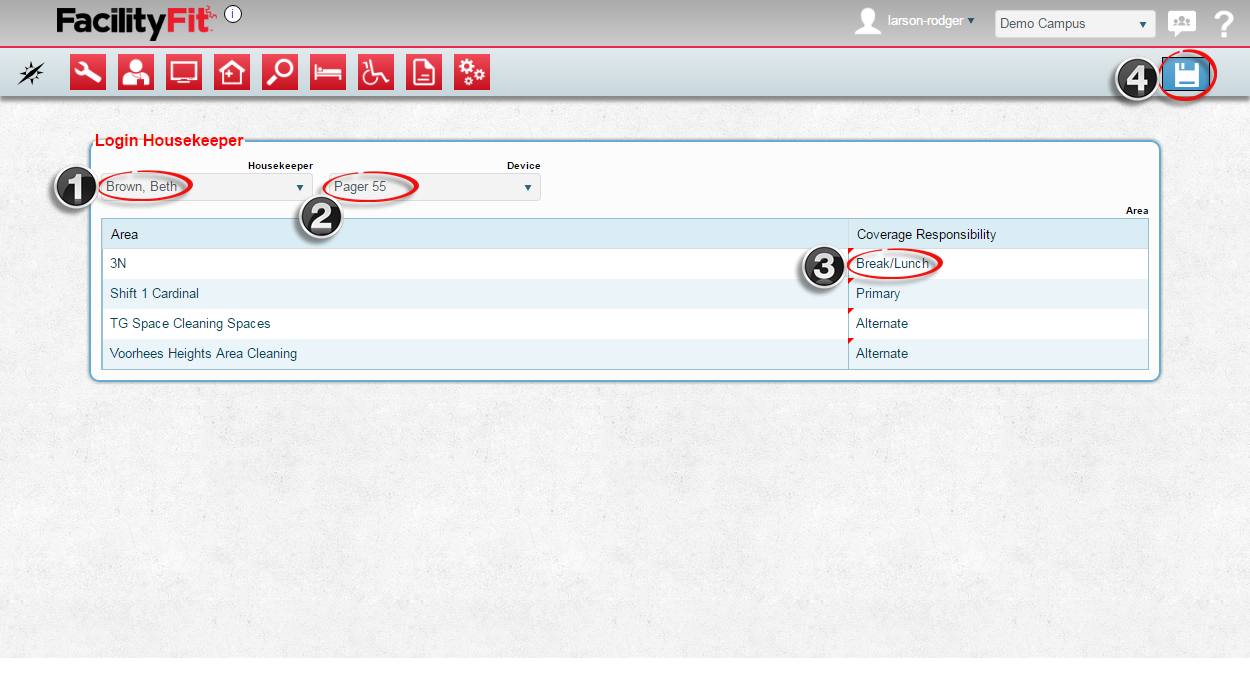Click the compass navigation icon
Image resolution: width=1250 pixels, height=687 pixels.
tap(32, 73)
